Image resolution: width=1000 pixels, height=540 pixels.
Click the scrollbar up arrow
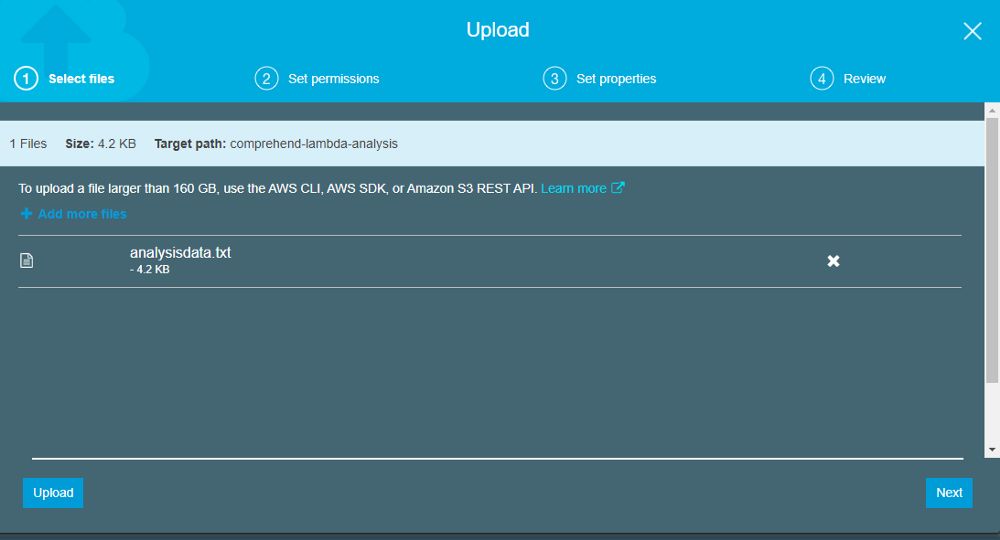tap(992, 110)
